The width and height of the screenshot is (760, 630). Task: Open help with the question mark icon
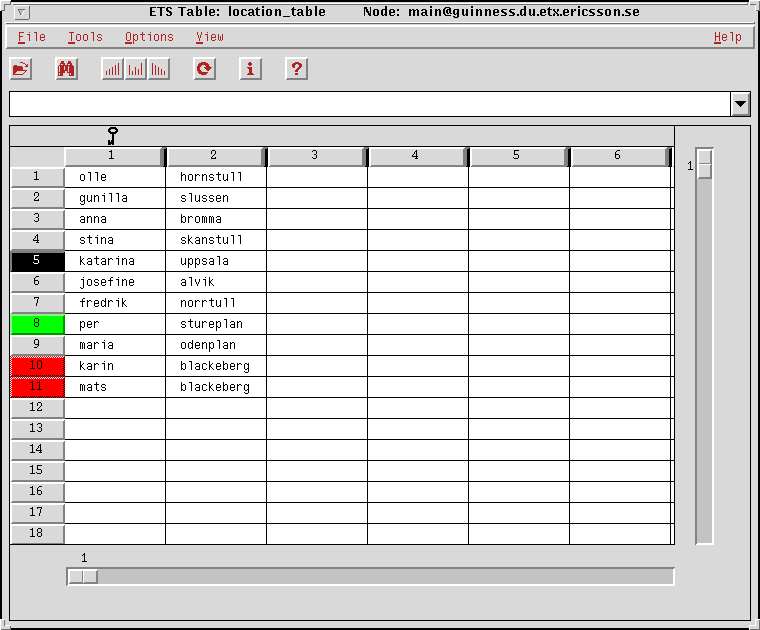297,69
